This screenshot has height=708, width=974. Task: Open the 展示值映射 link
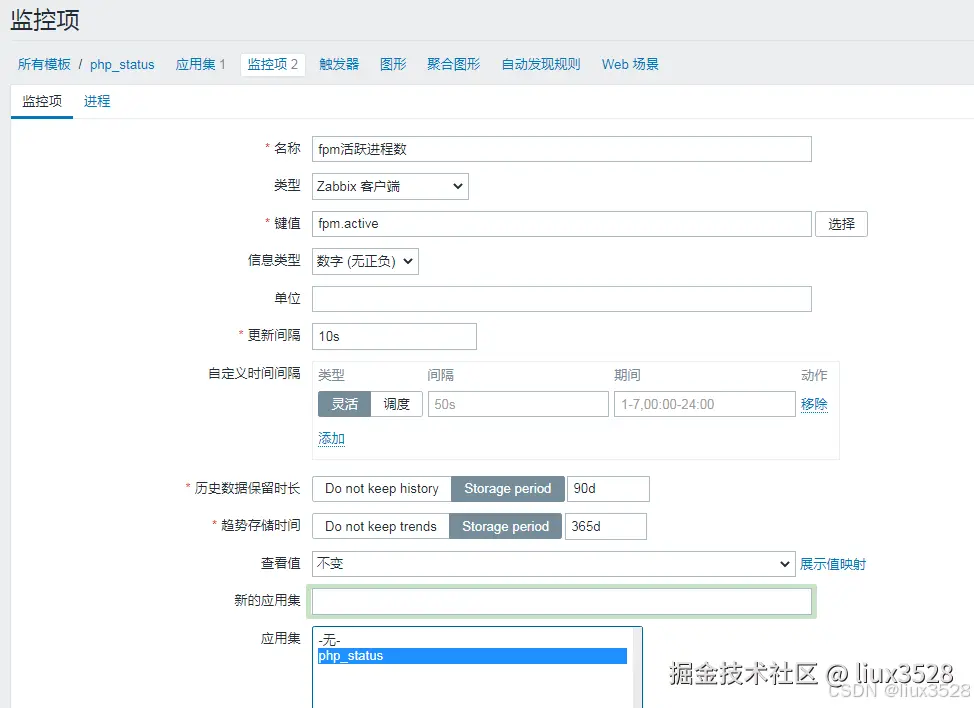[832, 564]
